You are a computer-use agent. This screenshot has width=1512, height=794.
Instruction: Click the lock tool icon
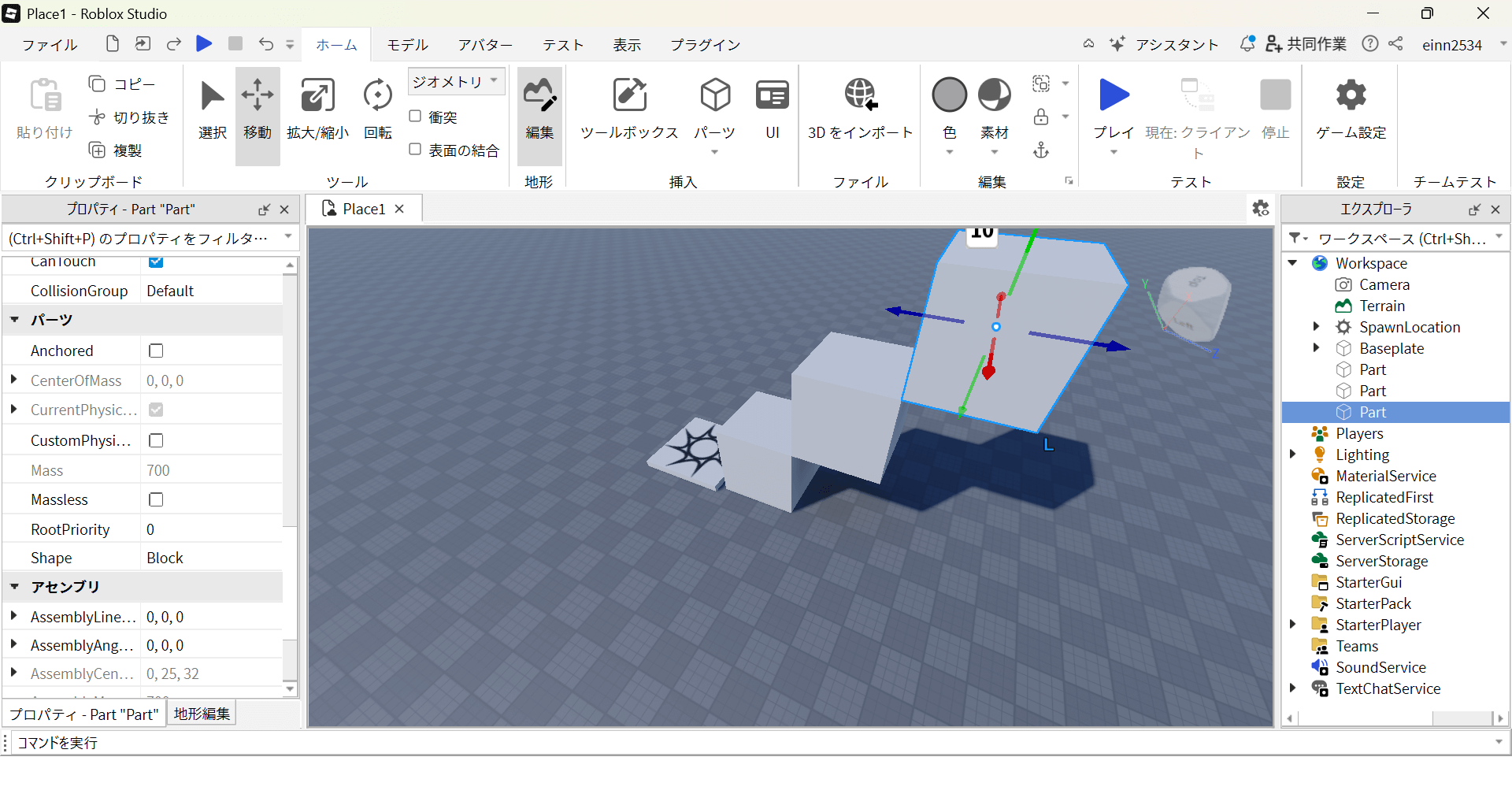(x=1041, y=117)
